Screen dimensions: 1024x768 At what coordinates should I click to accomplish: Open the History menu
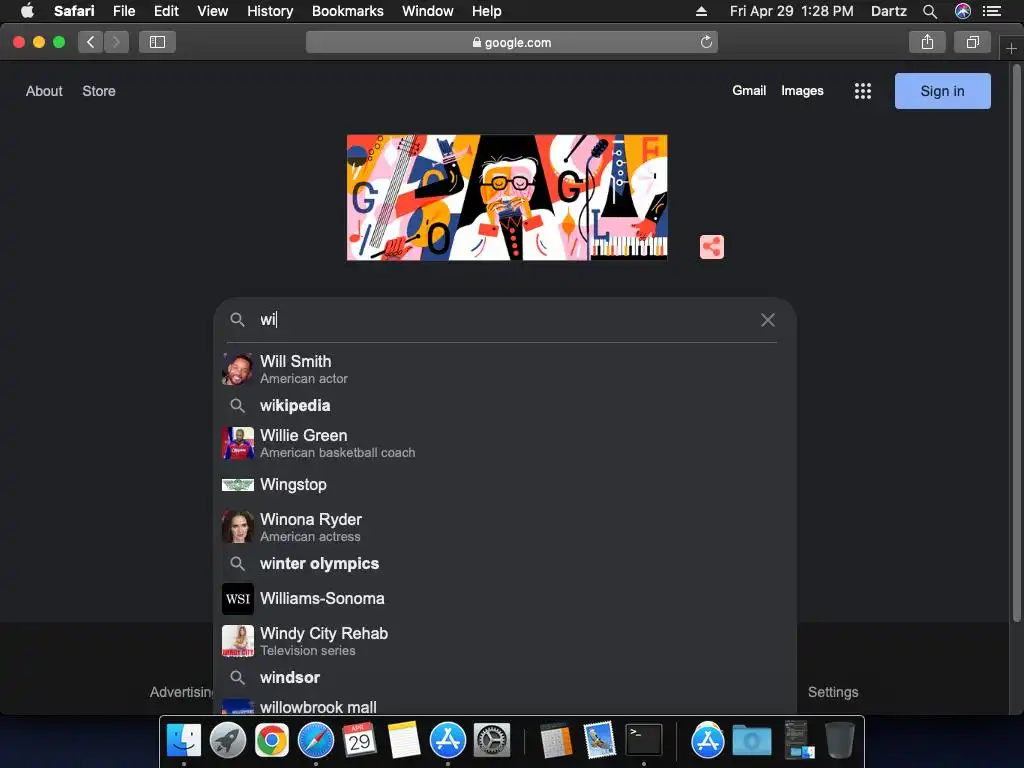[270, 11]
